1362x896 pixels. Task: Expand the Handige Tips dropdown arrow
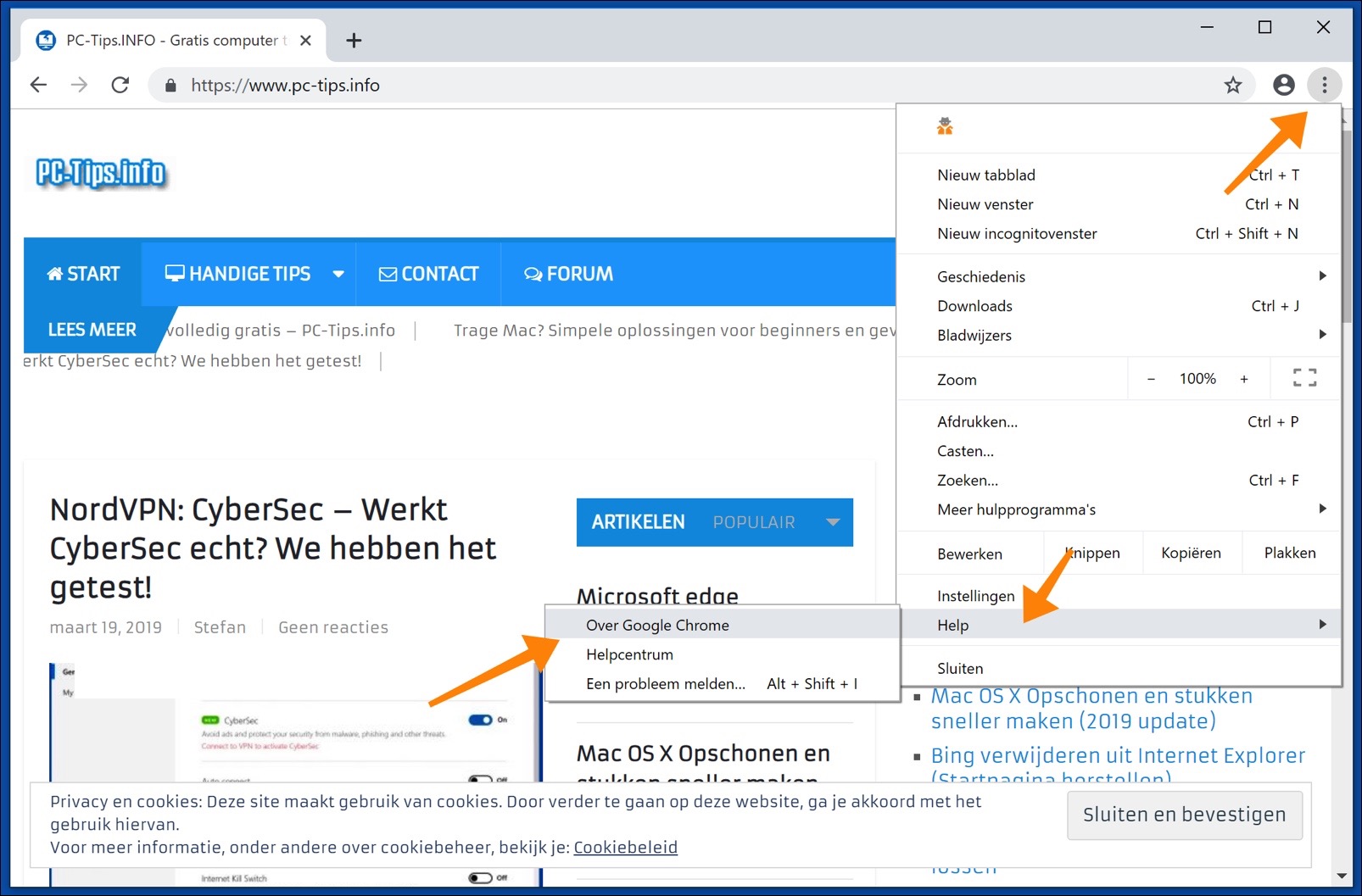(x=338, y=274)
